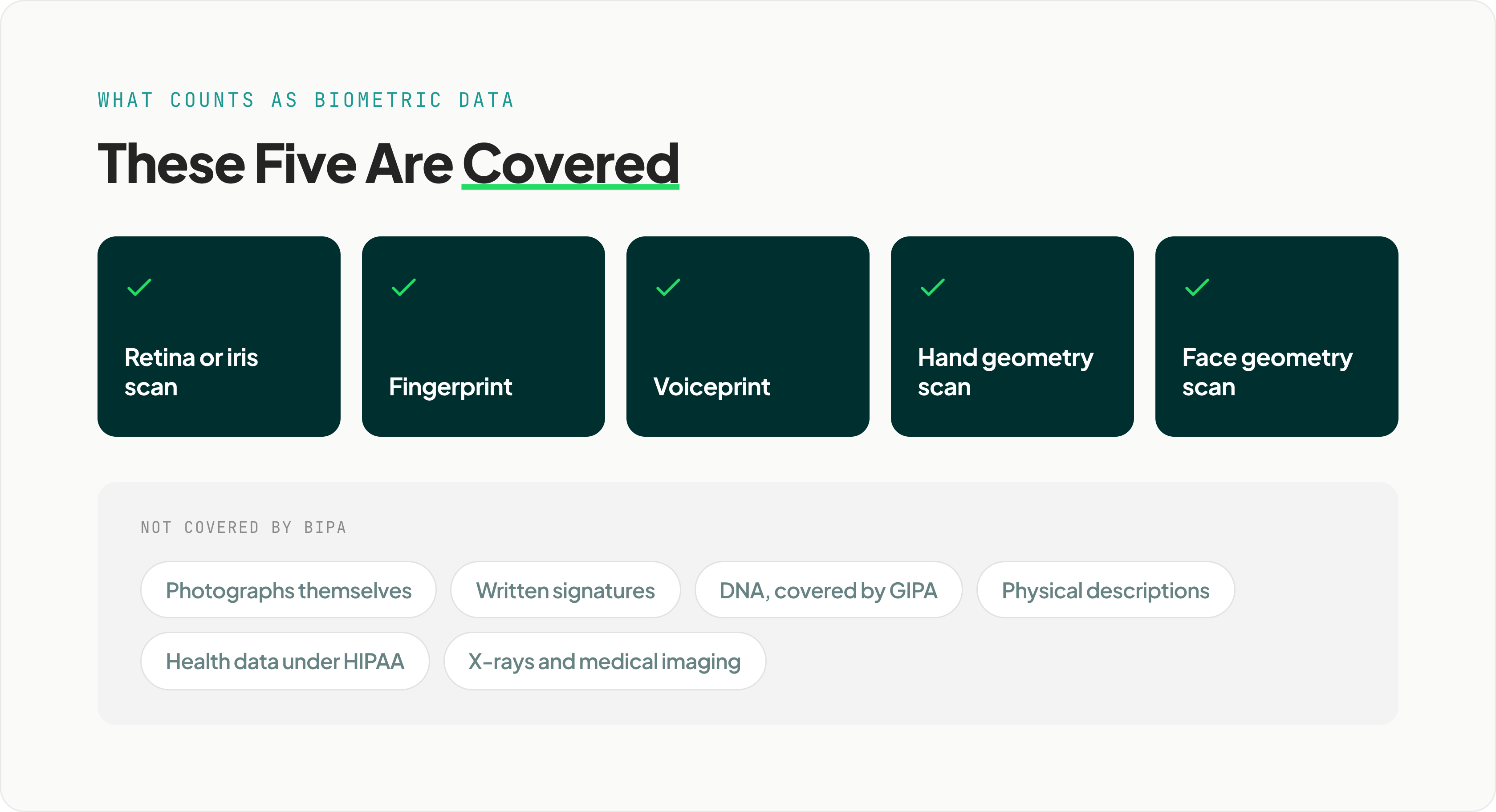Click the 'Health data under HIPAA' pill
This screenshot has height=812, width=1496.
point(285,661)
